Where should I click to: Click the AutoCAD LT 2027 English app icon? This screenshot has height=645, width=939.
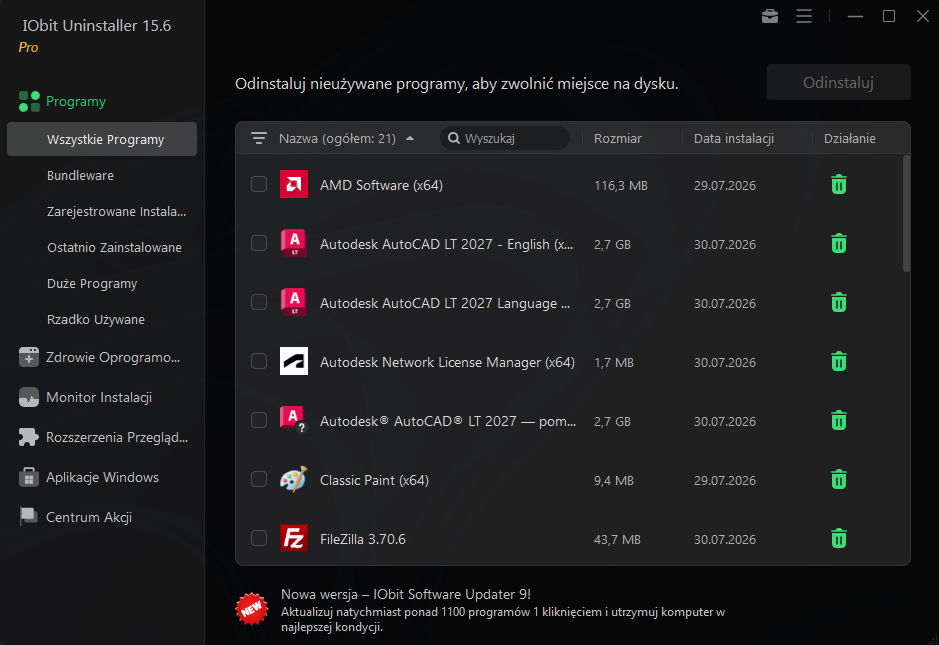coord(293,243)
